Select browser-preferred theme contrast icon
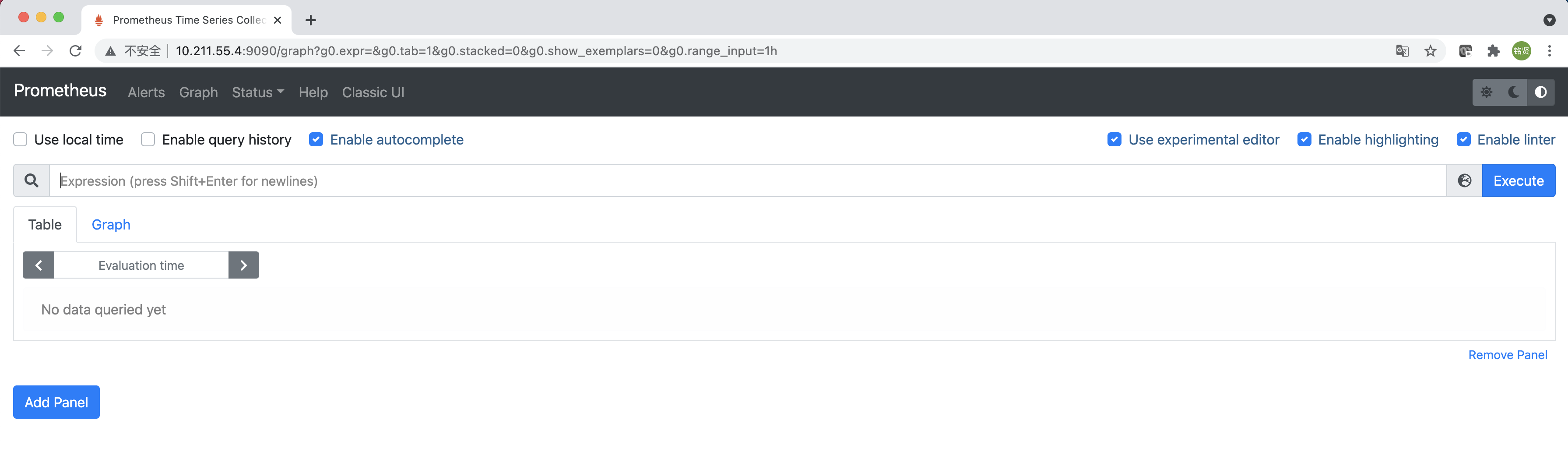 (1540, 92)
